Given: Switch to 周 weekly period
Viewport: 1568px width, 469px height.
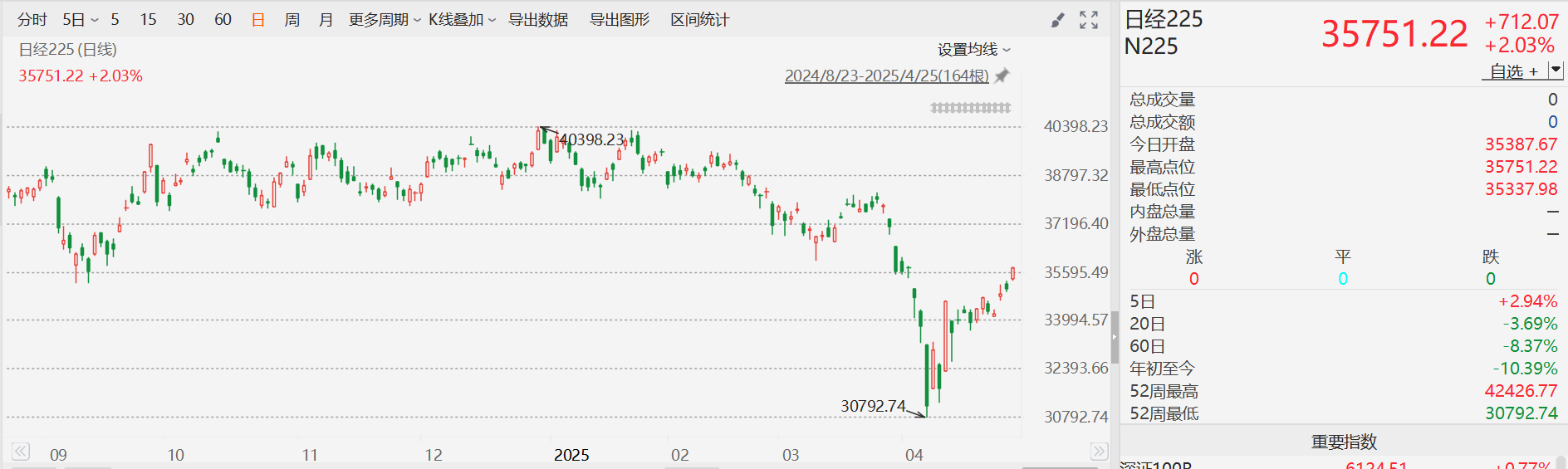Looking at the screenshot, I should pyautogui.click(x=292, y=19).
